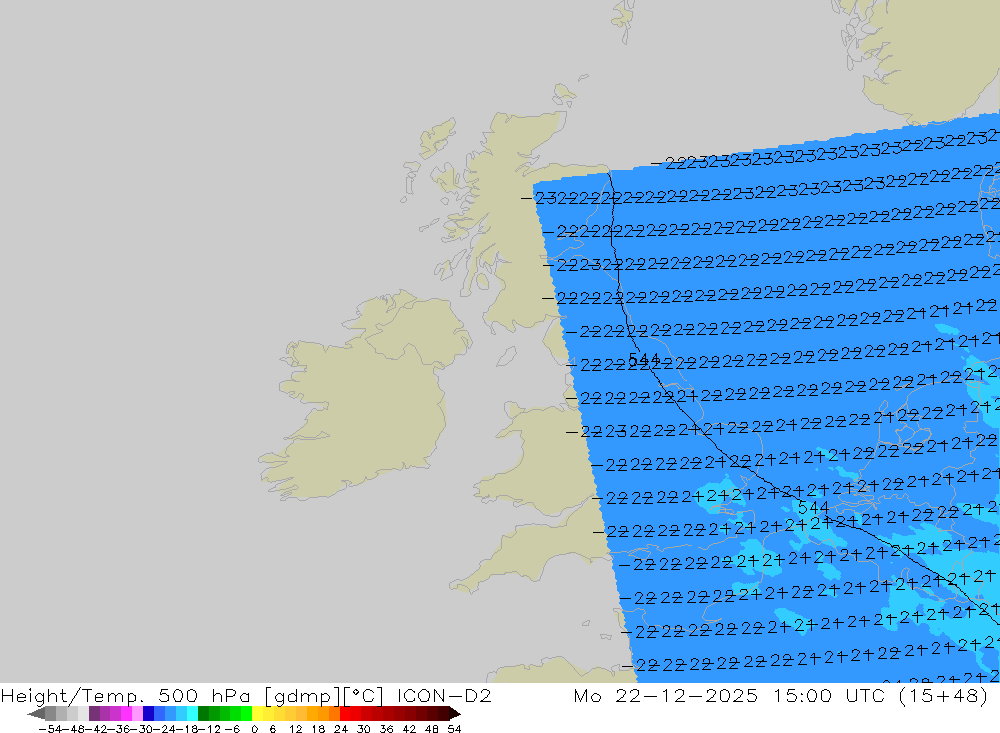
Task: Click the 'ICON-D2' model name label
Action: [444, 695]
